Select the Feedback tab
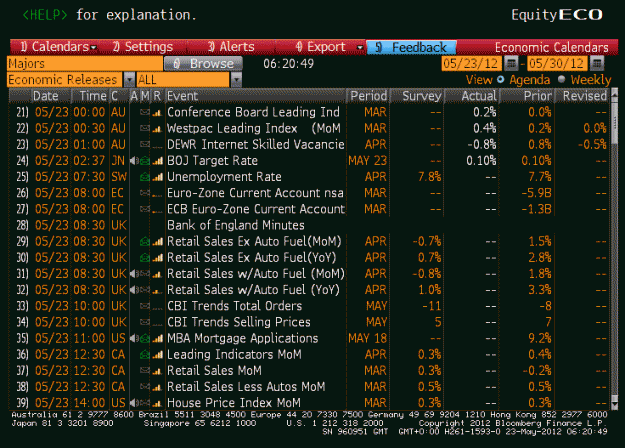Screen dimensions: 625x448 pyautogui.click(x=411, y=47)
